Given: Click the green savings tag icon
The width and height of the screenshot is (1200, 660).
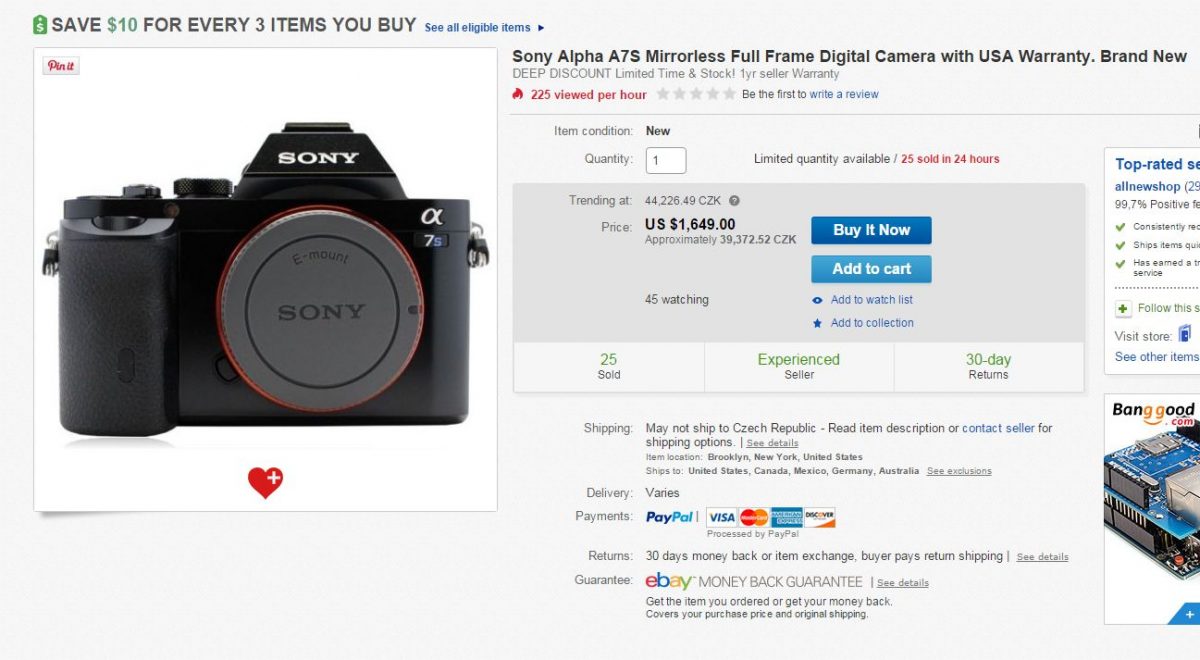Looking at the screenshot, I should coord(40,25).
